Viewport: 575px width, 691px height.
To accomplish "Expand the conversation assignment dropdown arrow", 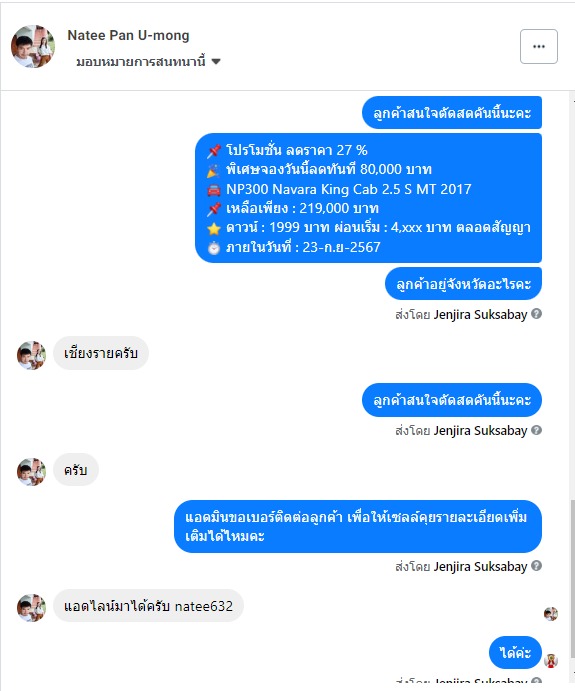I will coord(216,61).
